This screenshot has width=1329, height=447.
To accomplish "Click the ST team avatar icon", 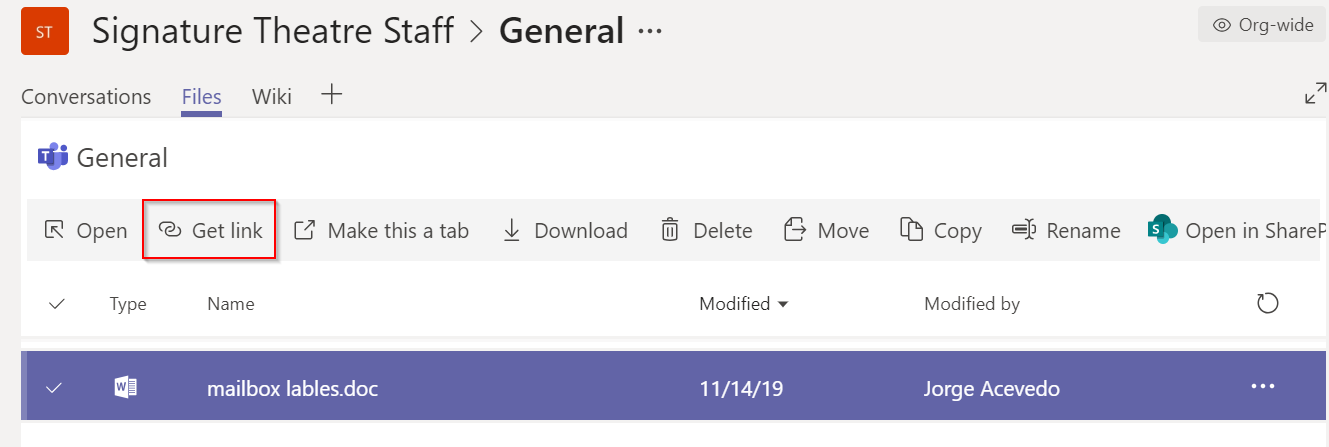I will click(44, 31).
